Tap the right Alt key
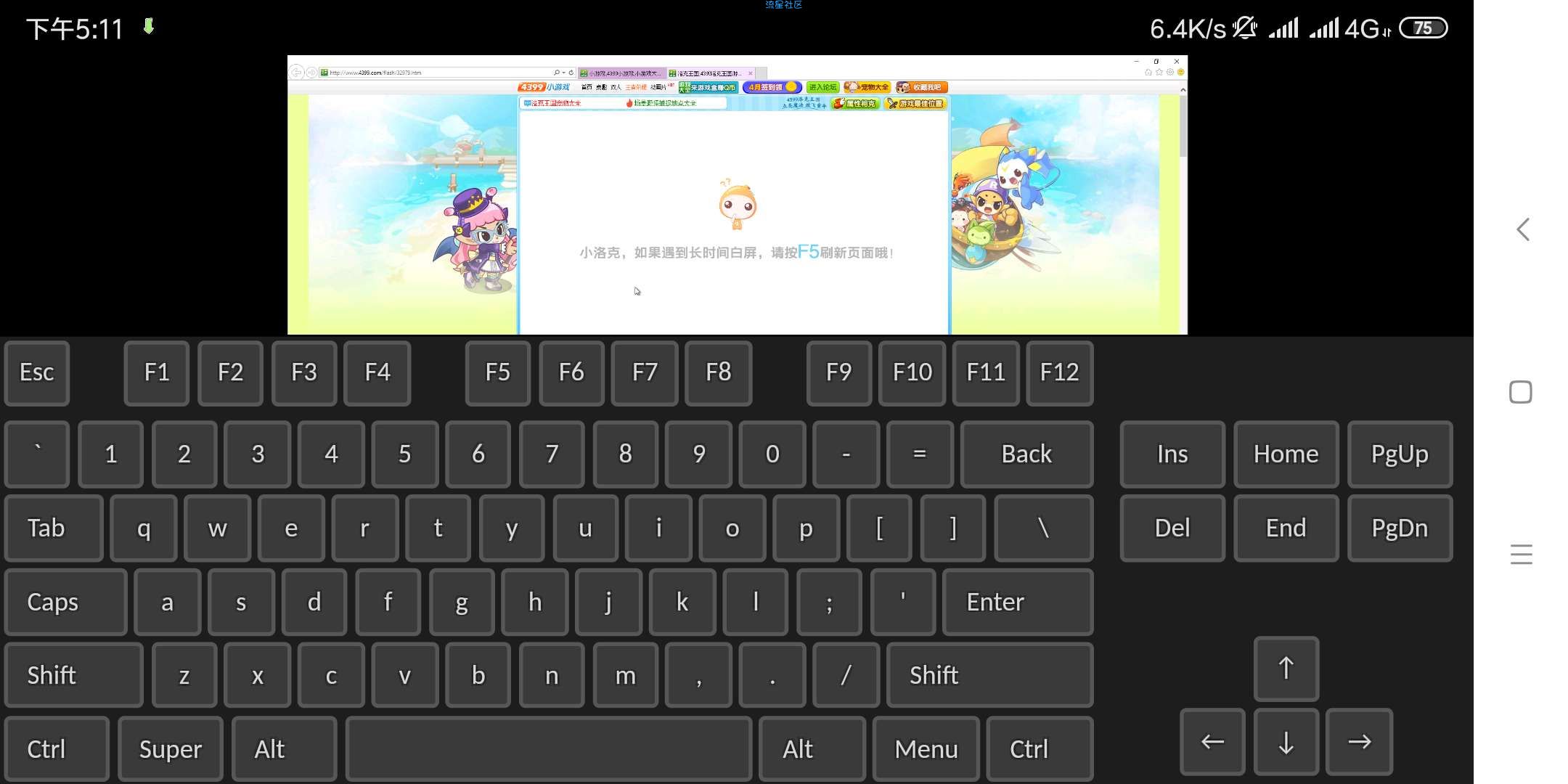This screenshot has width=1568, height=784. [812, 749]
